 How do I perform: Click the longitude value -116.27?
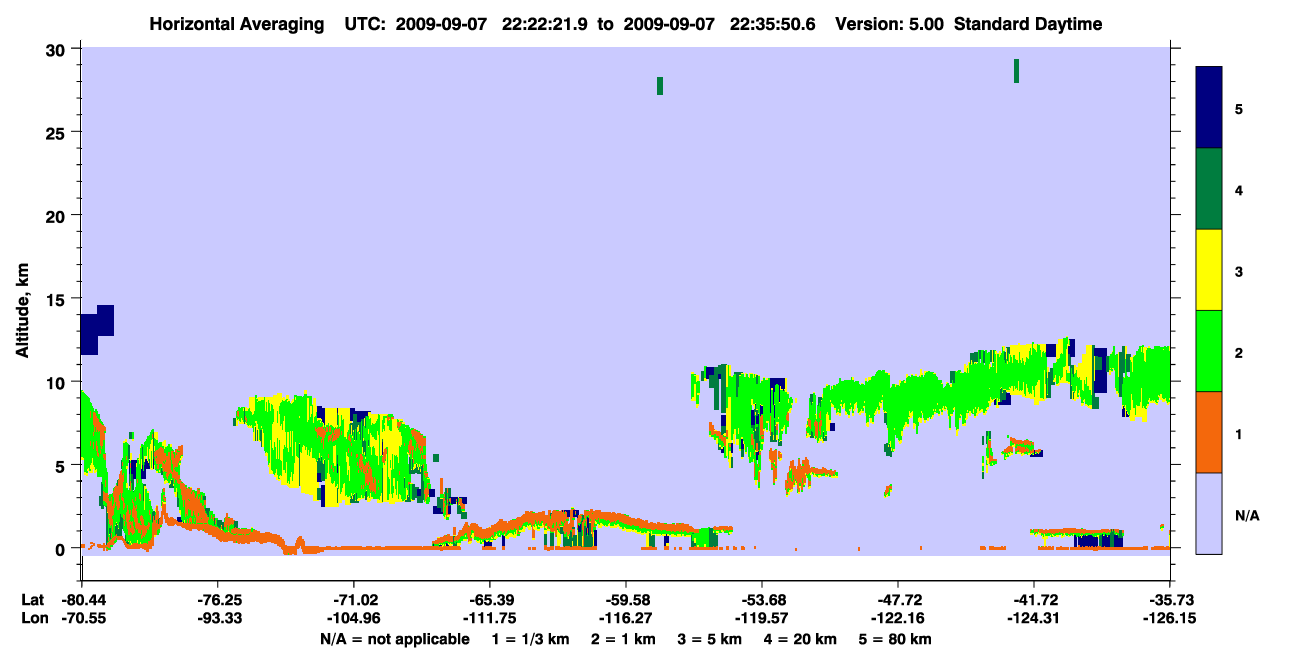tap(626, 618)
